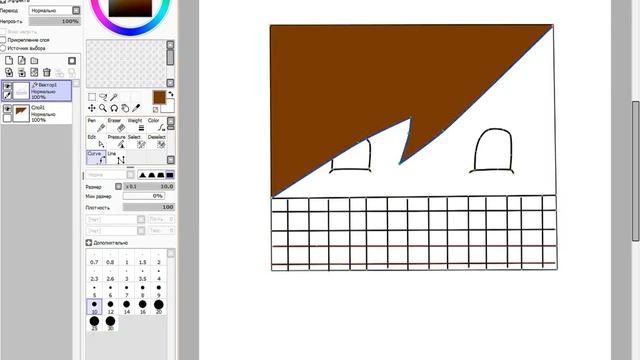
Task: Choose the Curve tool
Action: pos(96,158)
